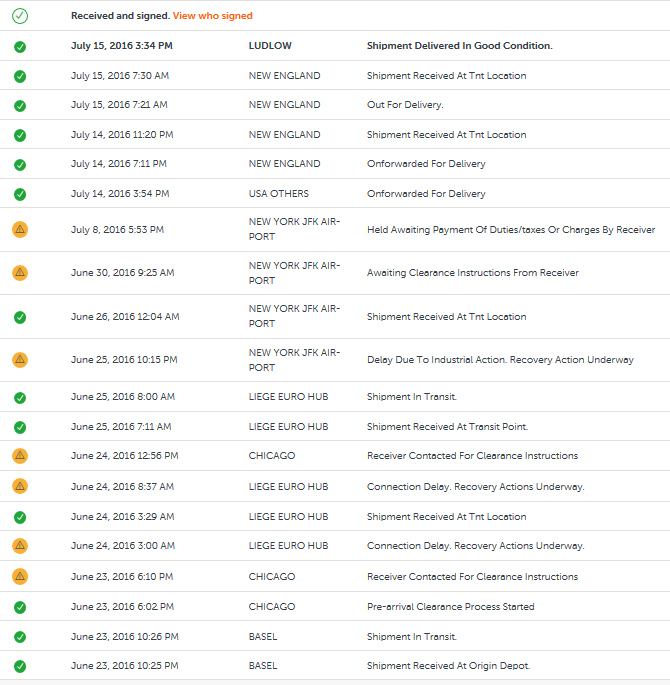Click the "July 15, 2016 3:34 PM" date
Screen dimensions: 670x685
tap(122, 46)
